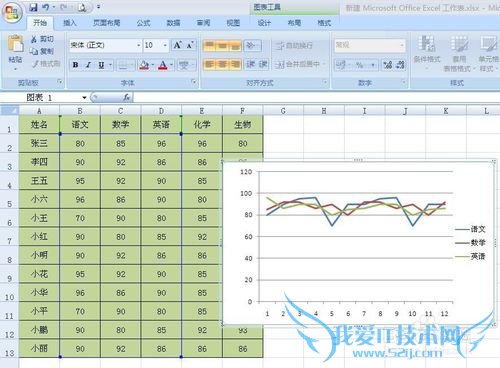The width and height of the screenshot is (500, 368).
Task: Switch to the Formulas (公式) tab
Action: click(x=143, y=23)
